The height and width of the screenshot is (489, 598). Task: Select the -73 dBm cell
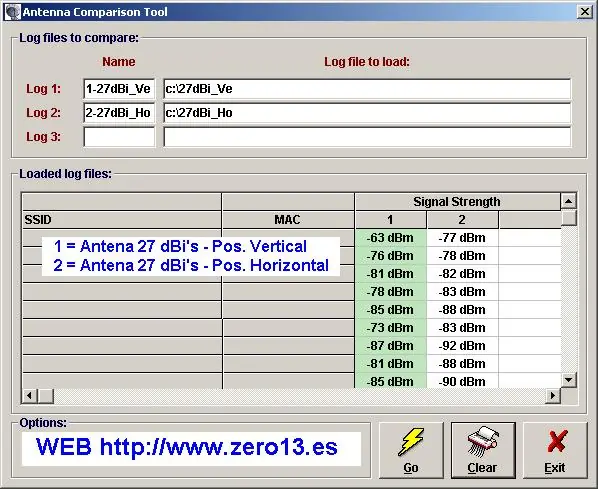[391, 328]
